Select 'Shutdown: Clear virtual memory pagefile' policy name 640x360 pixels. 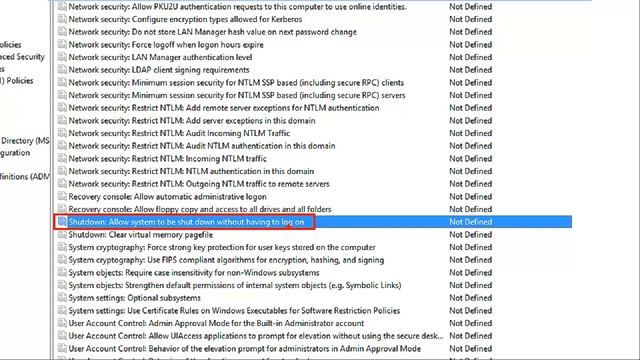[x=140, y=235]
